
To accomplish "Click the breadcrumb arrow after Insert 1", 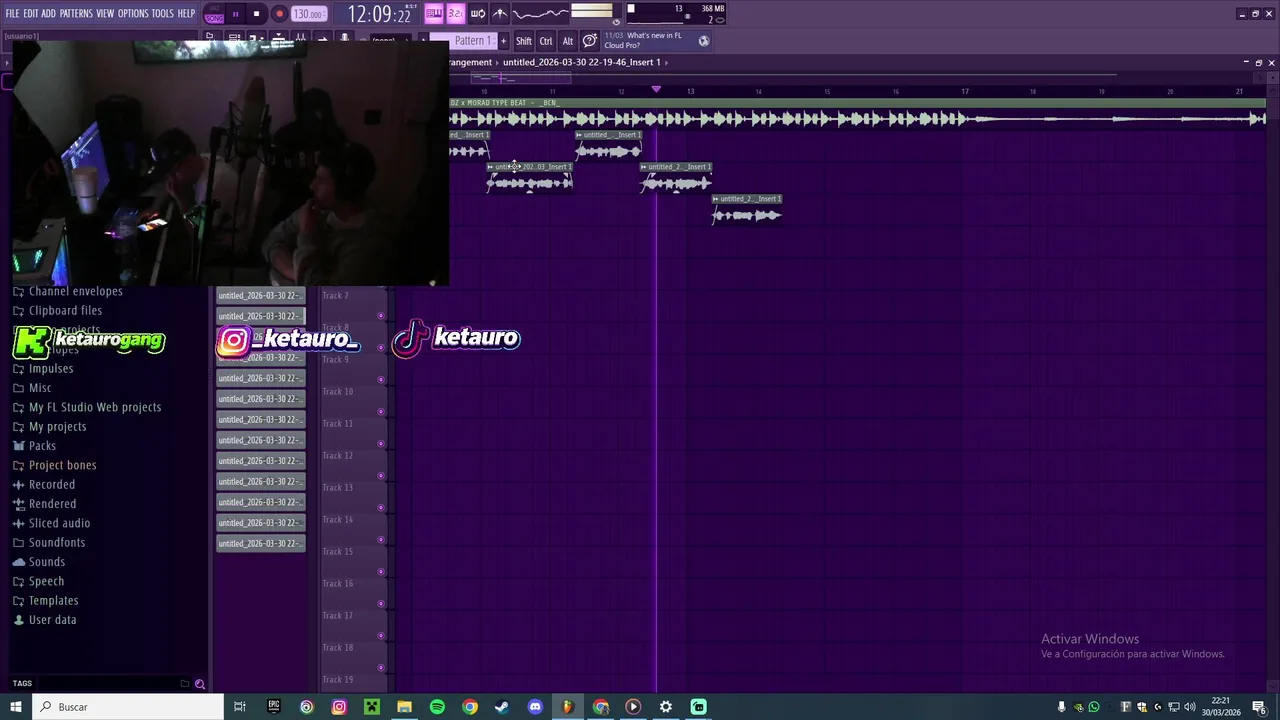I will click(x=666, y=62).
